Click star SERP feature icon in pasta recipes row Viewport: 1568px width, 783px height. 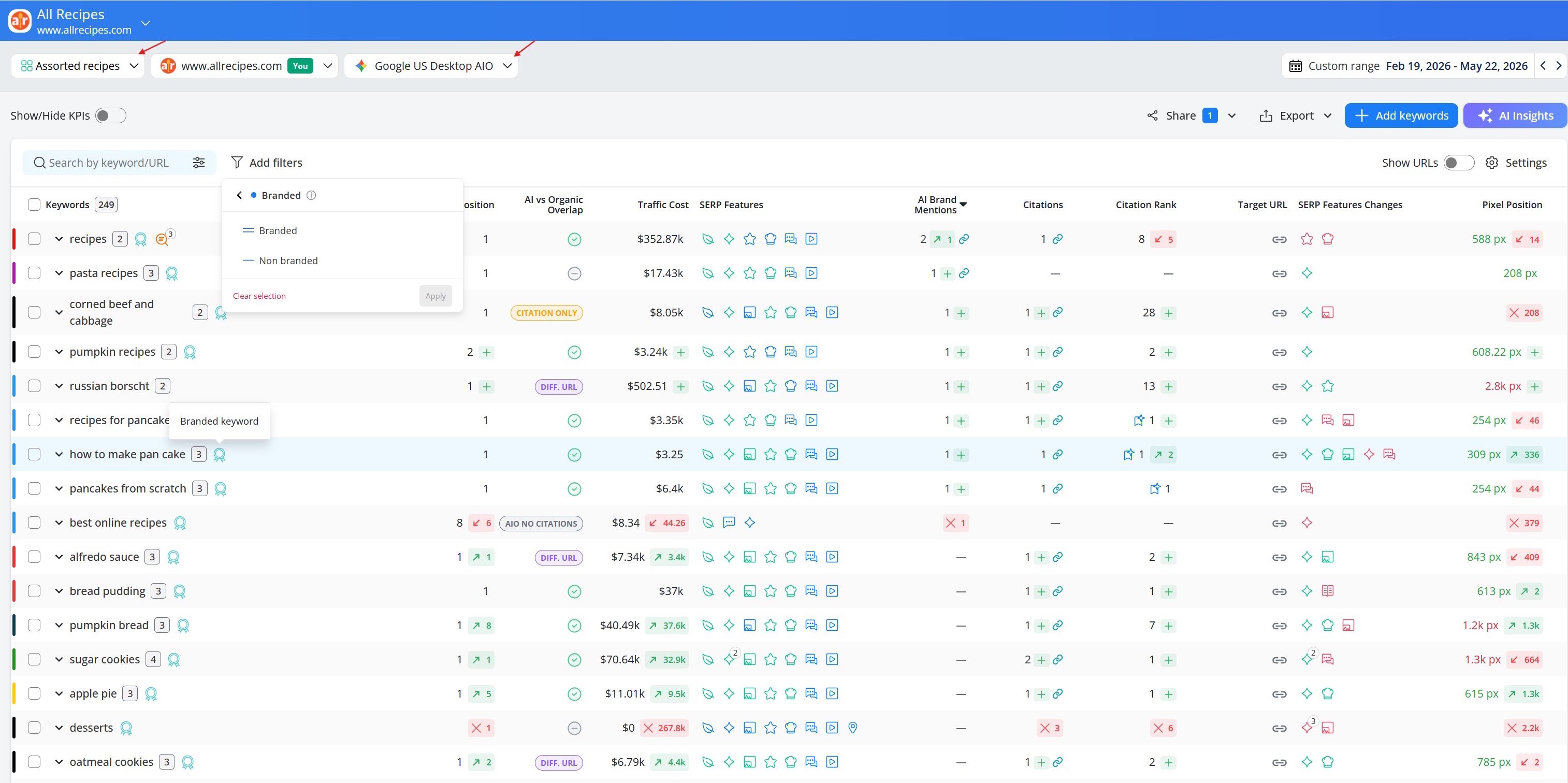pyautogui.click(x=749, y=273)
